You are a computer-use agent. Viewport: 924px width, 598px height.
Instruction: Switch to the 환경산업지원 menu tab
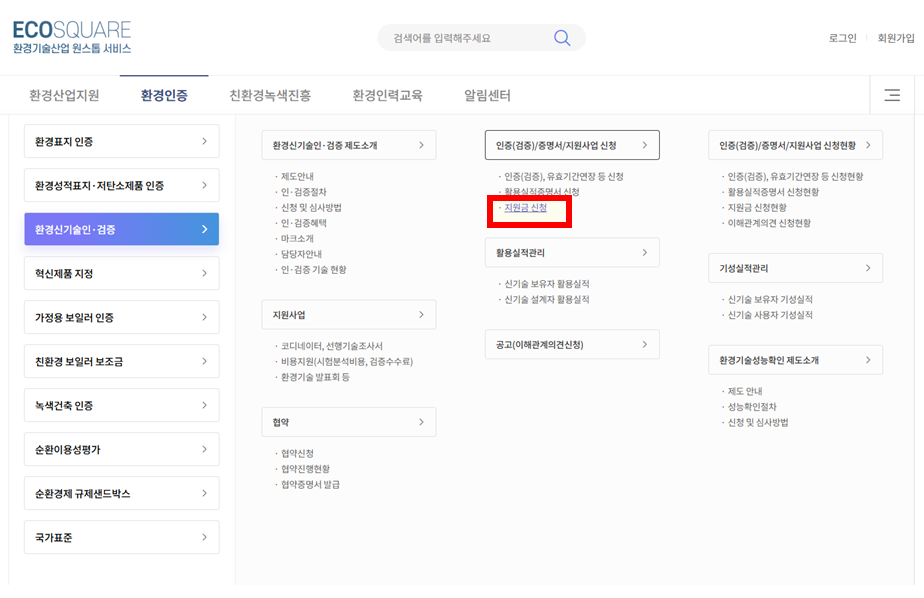[x=63, y=93]
